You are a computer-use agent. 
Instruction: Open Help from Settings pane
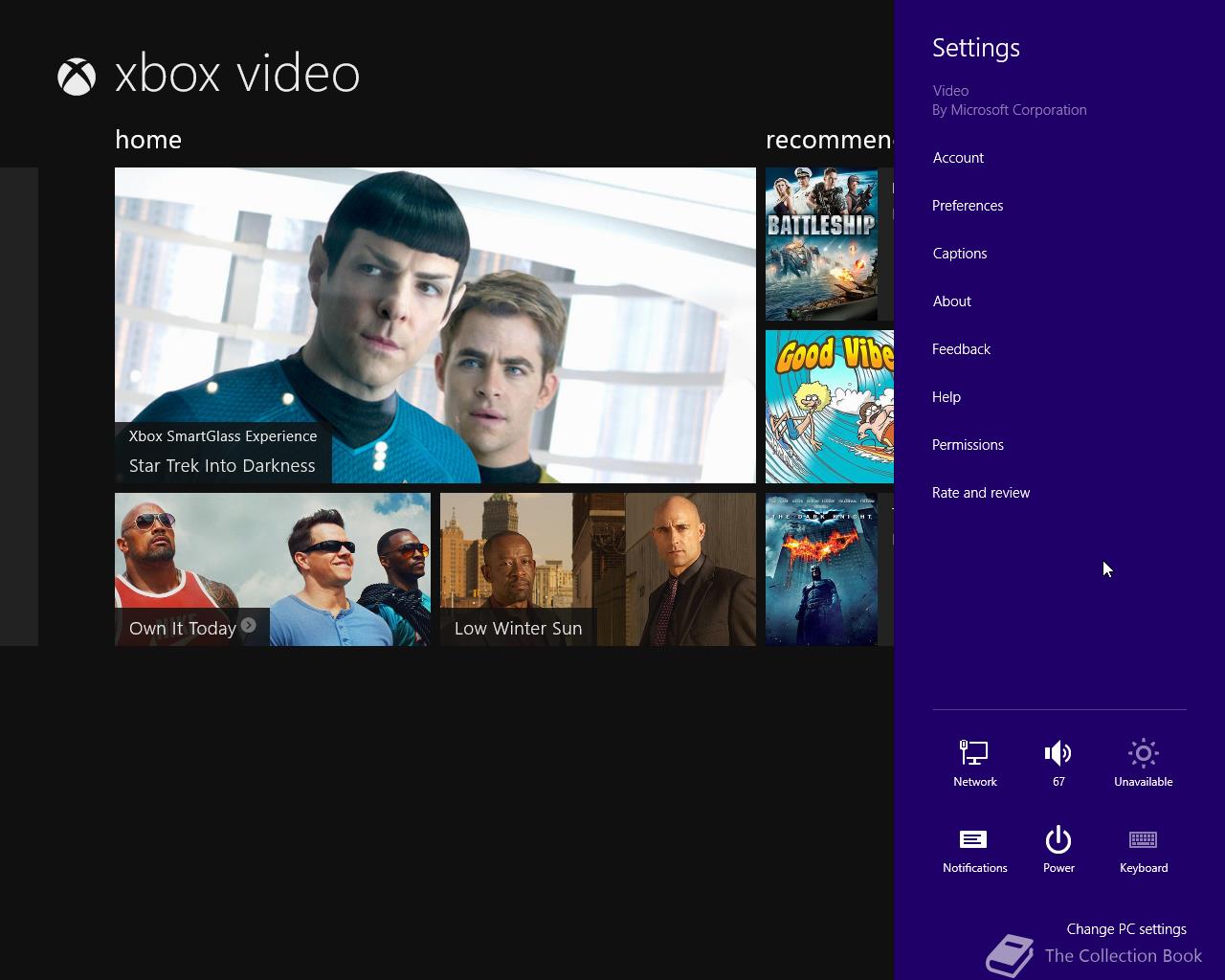point(947,397)
